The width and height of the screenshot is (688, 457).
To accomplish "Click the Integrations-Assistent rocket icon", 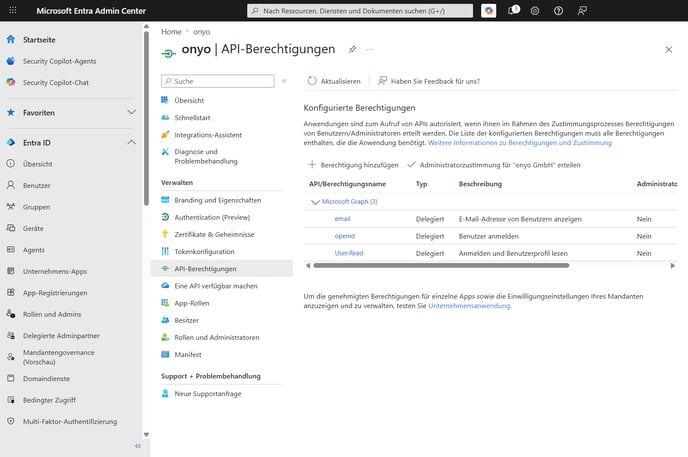I will (165, 135).
